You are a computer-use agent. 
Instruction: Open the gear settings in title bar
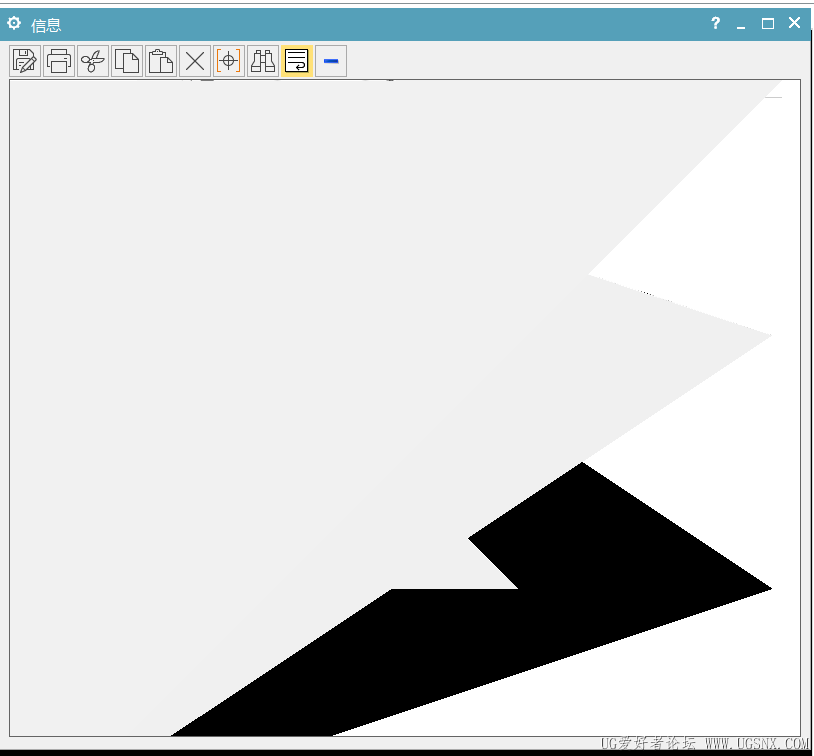point(14,23)
